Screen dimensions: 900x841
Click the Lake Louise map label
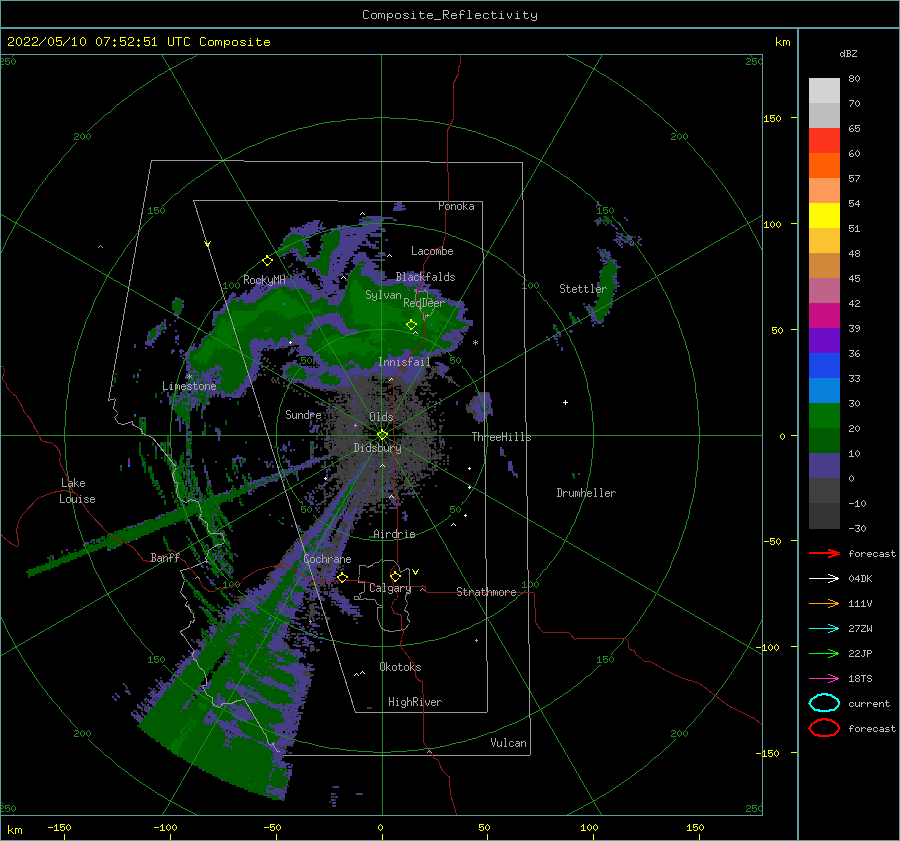(x=77, y=491)
